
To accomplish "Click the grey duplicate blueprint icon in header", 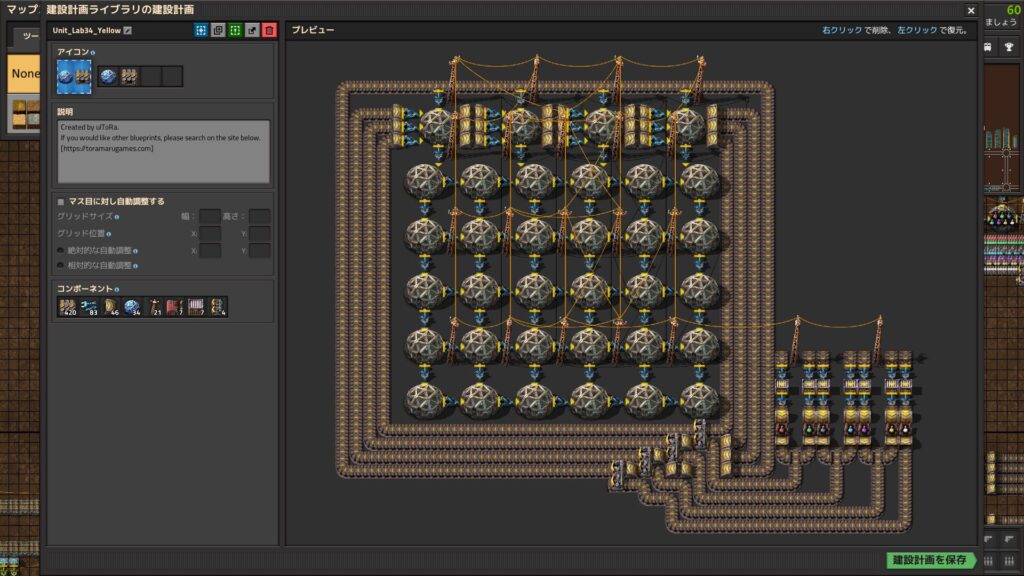I will click(218, 30).
